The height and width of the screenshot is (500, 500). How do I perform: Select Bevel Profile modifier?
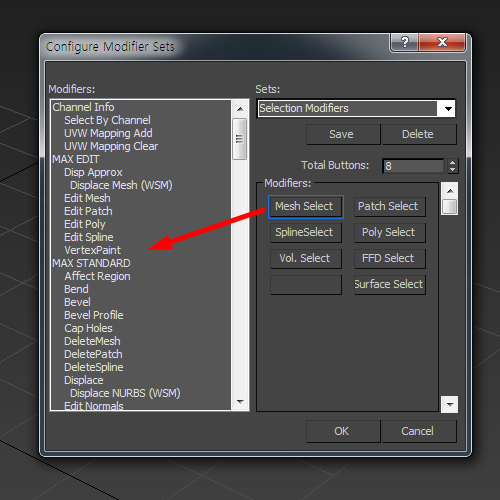[x=94, y=315]
